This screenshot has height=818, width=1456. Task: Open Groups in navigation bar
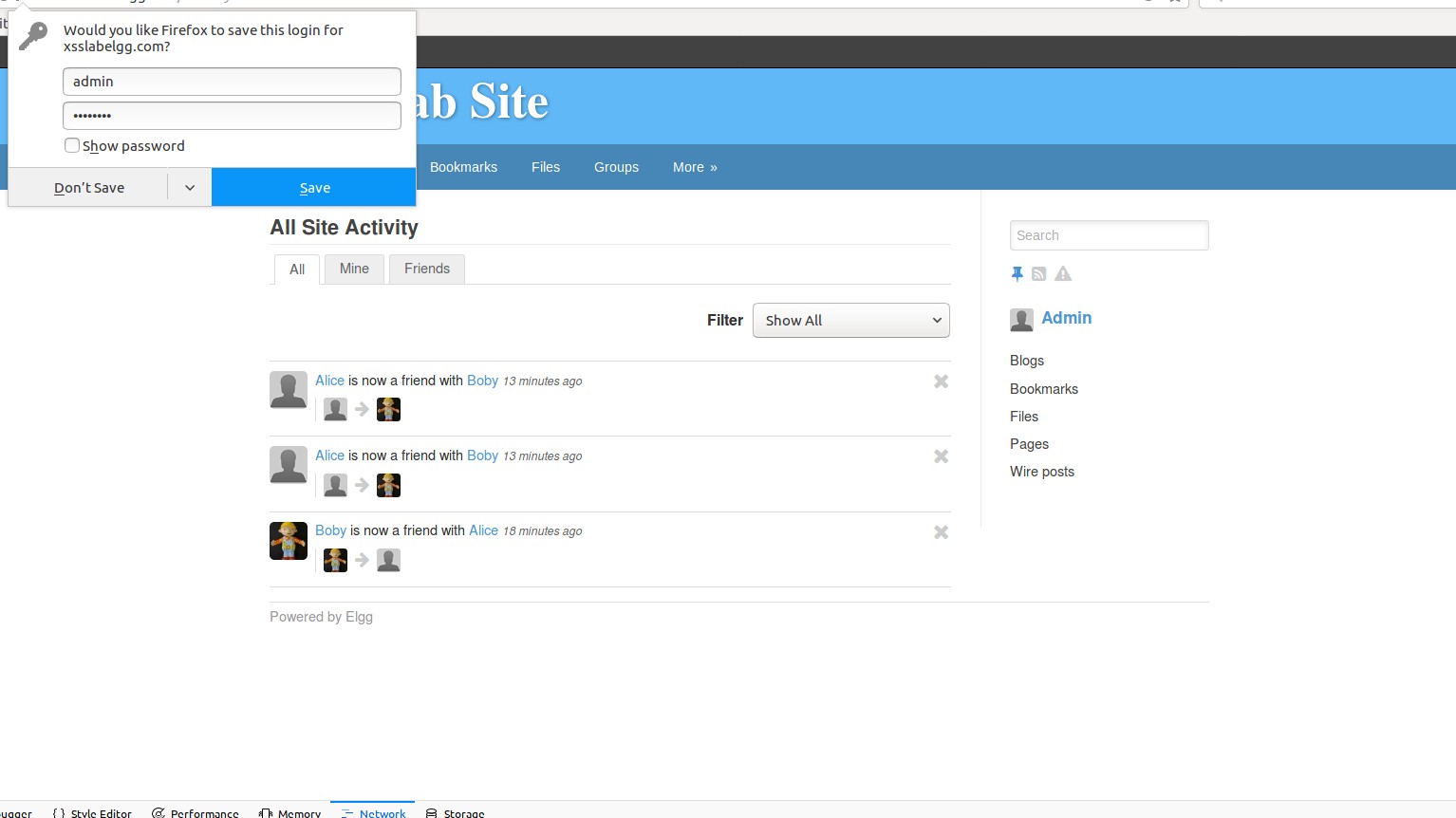click(x=616, y=167)
